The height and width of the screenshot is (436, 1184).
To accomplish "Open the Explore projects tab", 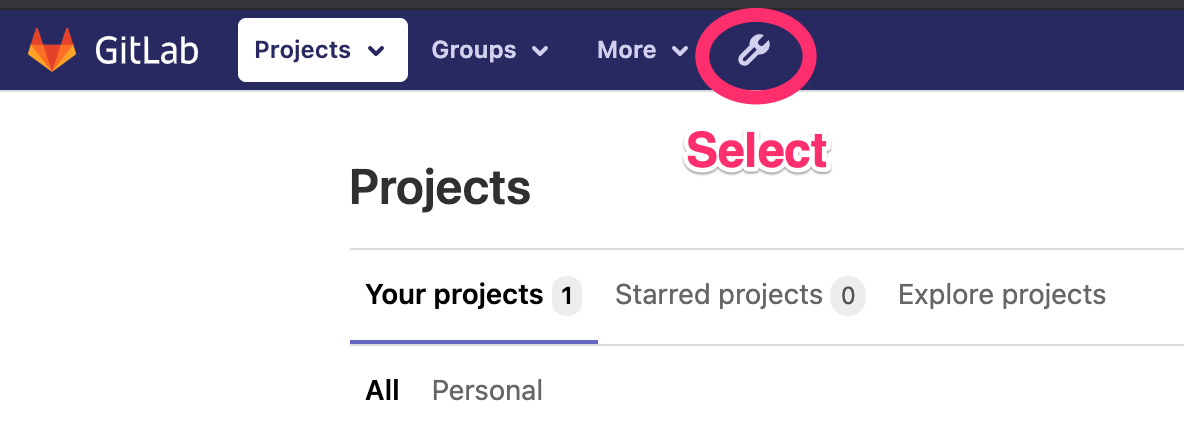I will (1002, 294).
